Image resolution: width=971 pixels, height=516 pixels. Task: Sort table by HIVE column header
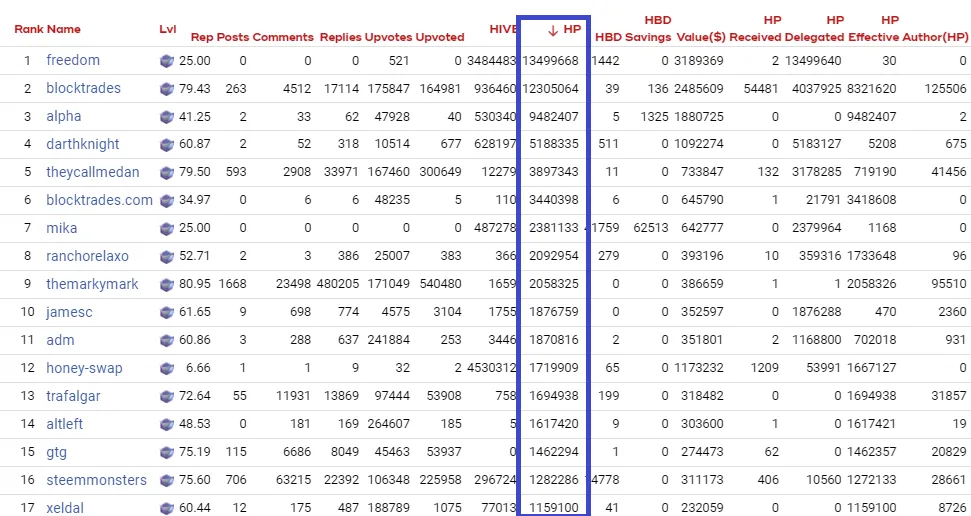pyautogui.click(x=503, y=29)
